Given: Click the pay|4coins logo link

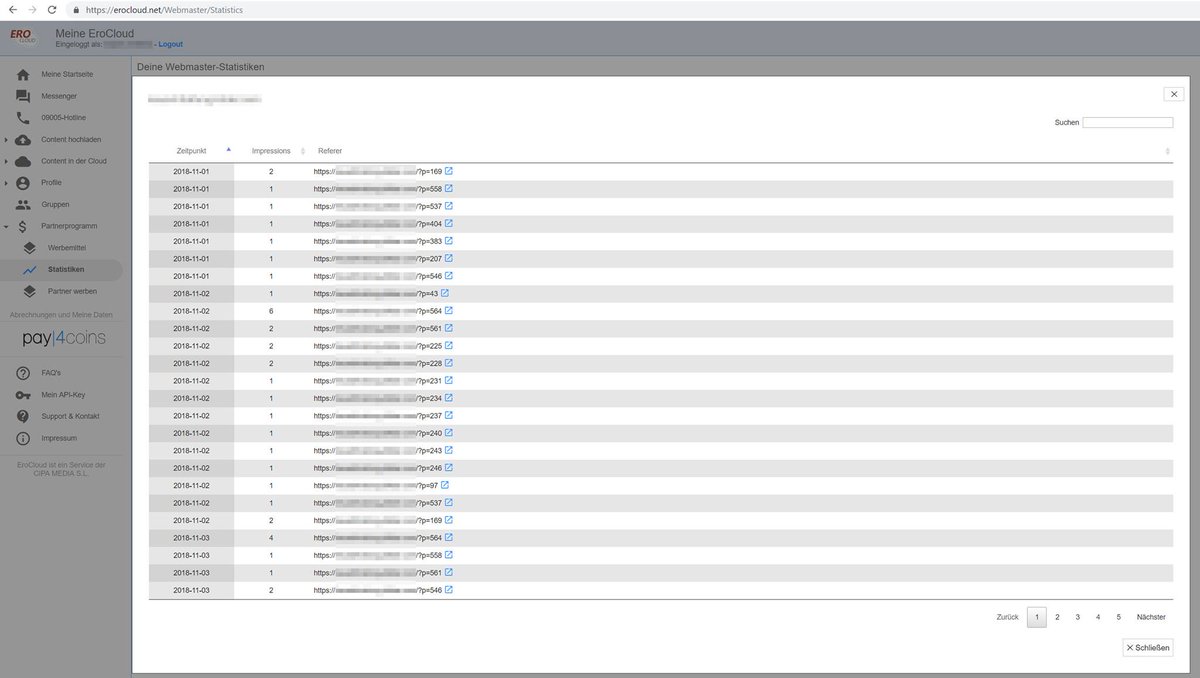Looking at the screenshot, I should point(64,339).
